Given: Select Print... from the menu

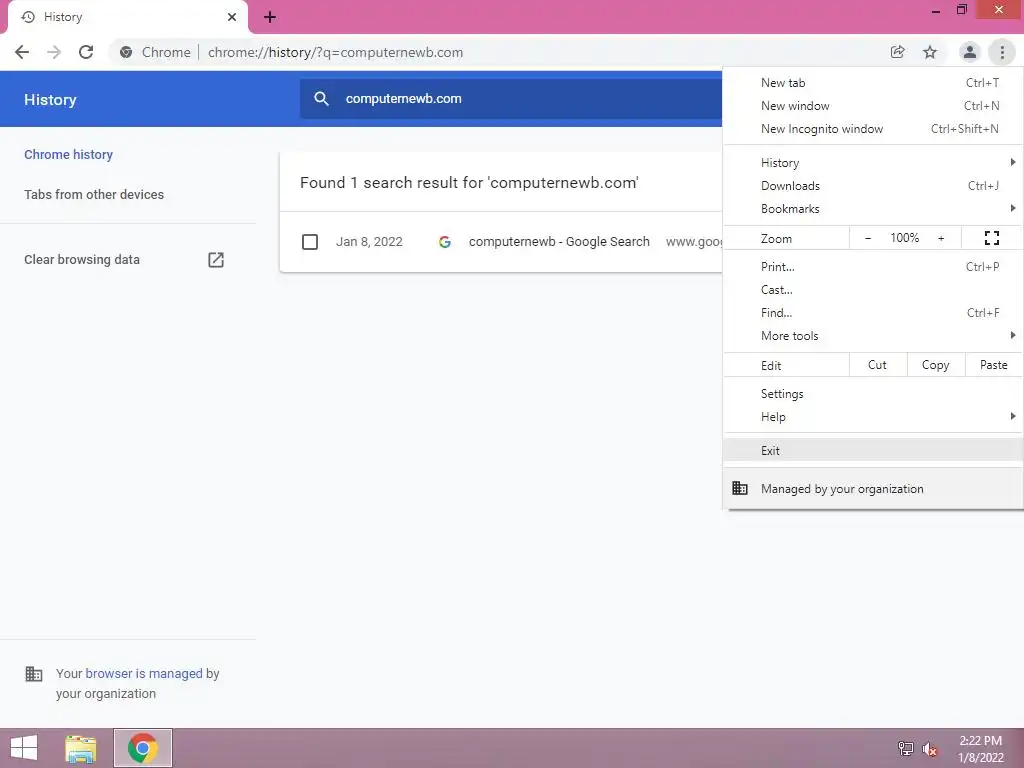Looking at the screenshot, I should point(873,266).
